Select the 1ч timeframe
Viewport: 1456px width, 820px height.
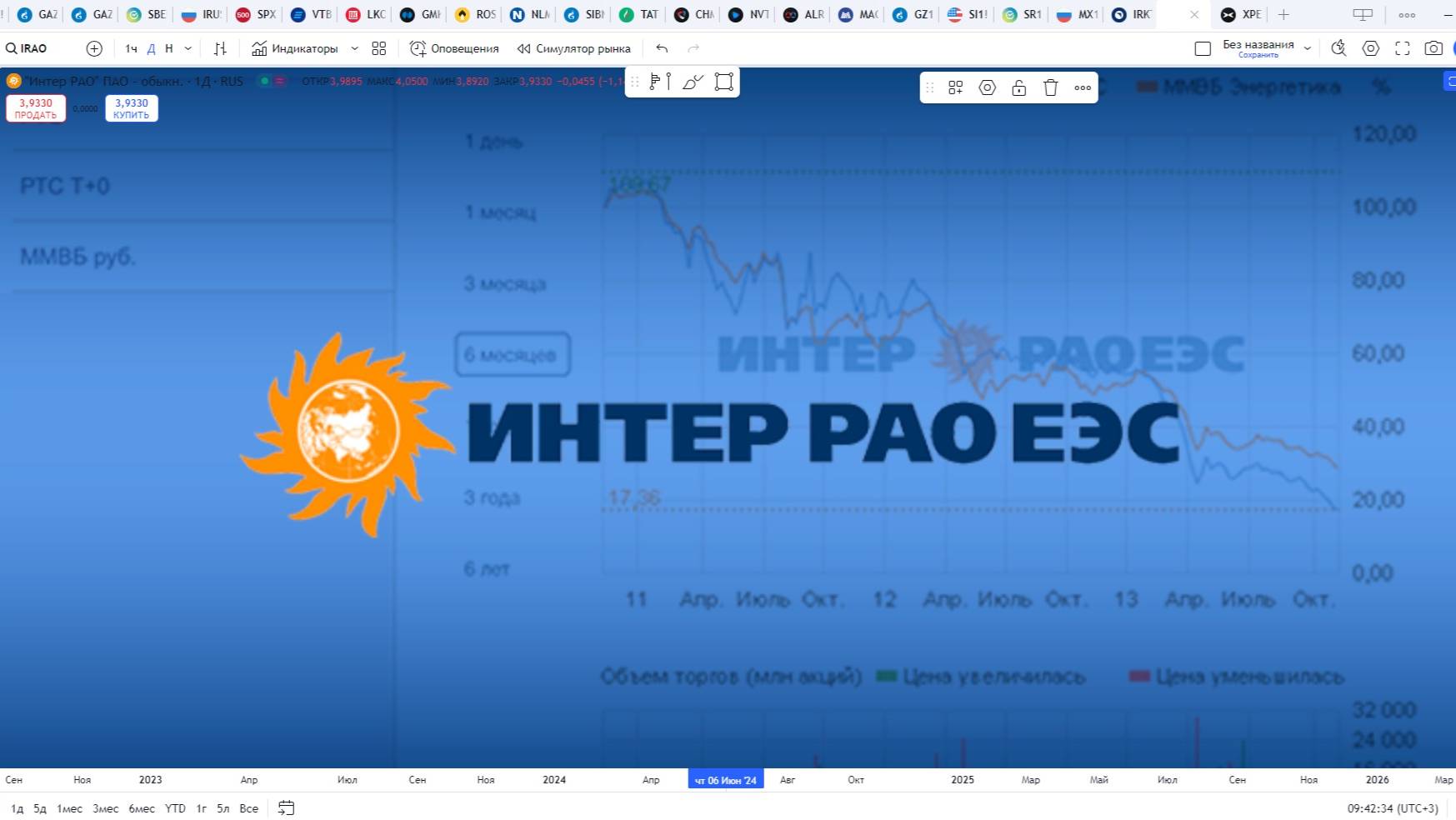click(x=131, y=48)
